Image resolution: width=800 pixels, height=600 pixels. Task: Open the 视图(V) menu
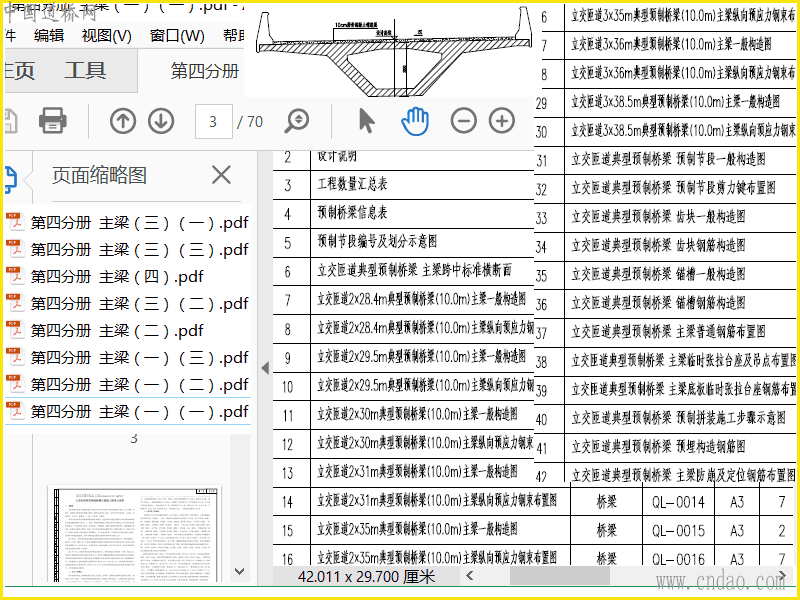point(107,35)
